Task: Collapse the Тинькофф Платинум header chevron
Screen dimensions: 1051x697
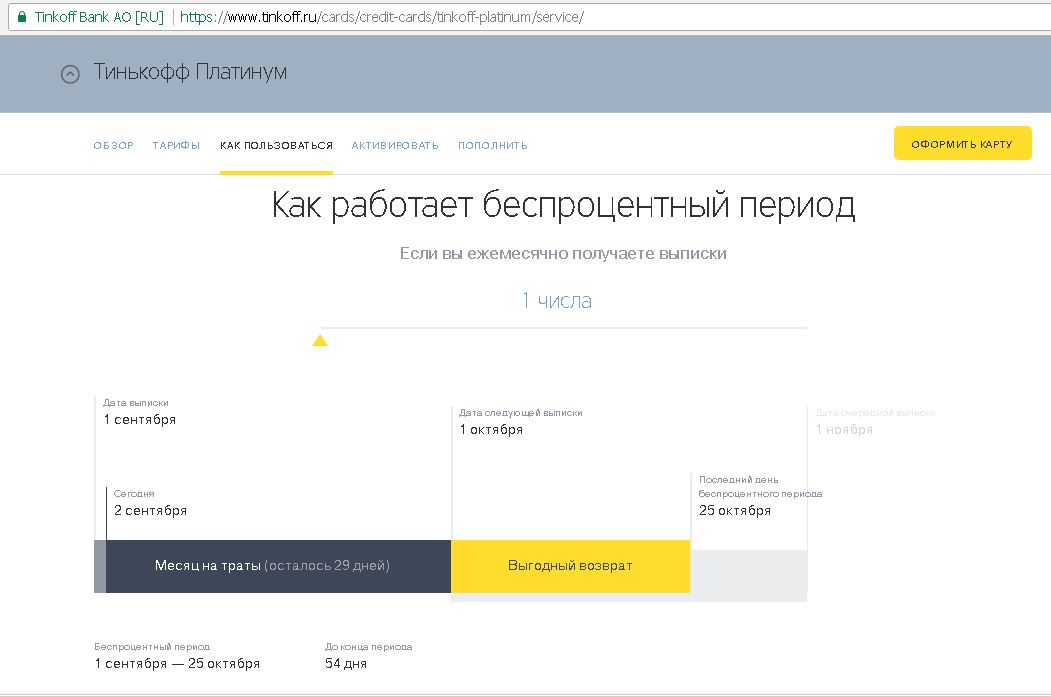Action: [x=70, y=74]
